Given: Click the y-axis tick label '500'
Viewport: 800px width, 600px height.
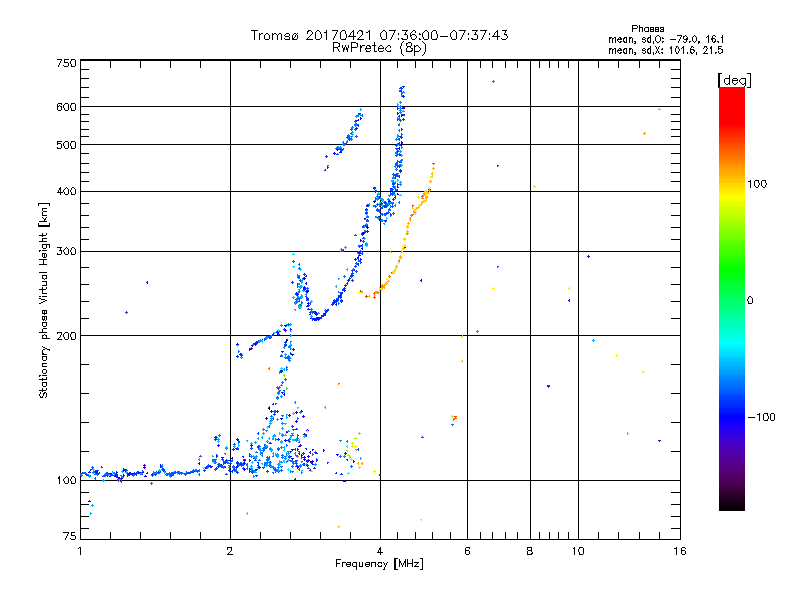Looking at the screenshot, I should 66,145.
